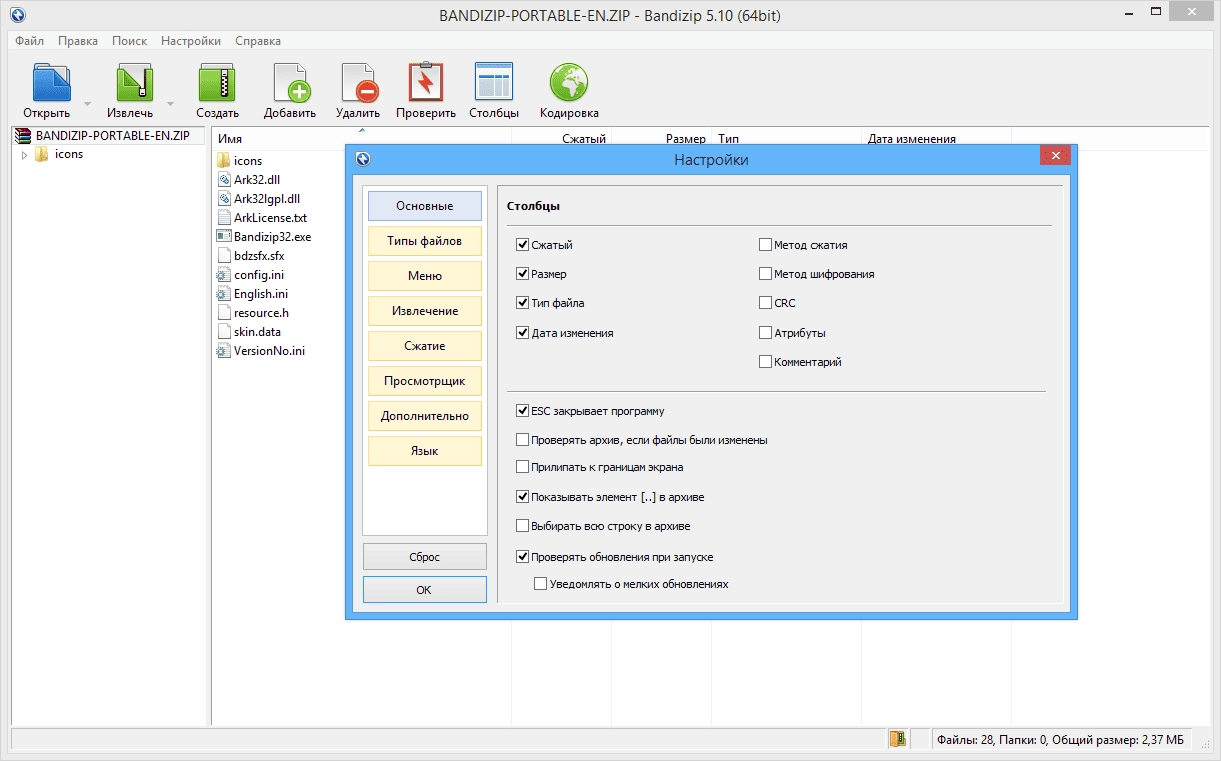Viewport: 1221px width, 761px height.
Task: Check Уведомлять о мелких обновлениях option
Action: tap(540, 583)
